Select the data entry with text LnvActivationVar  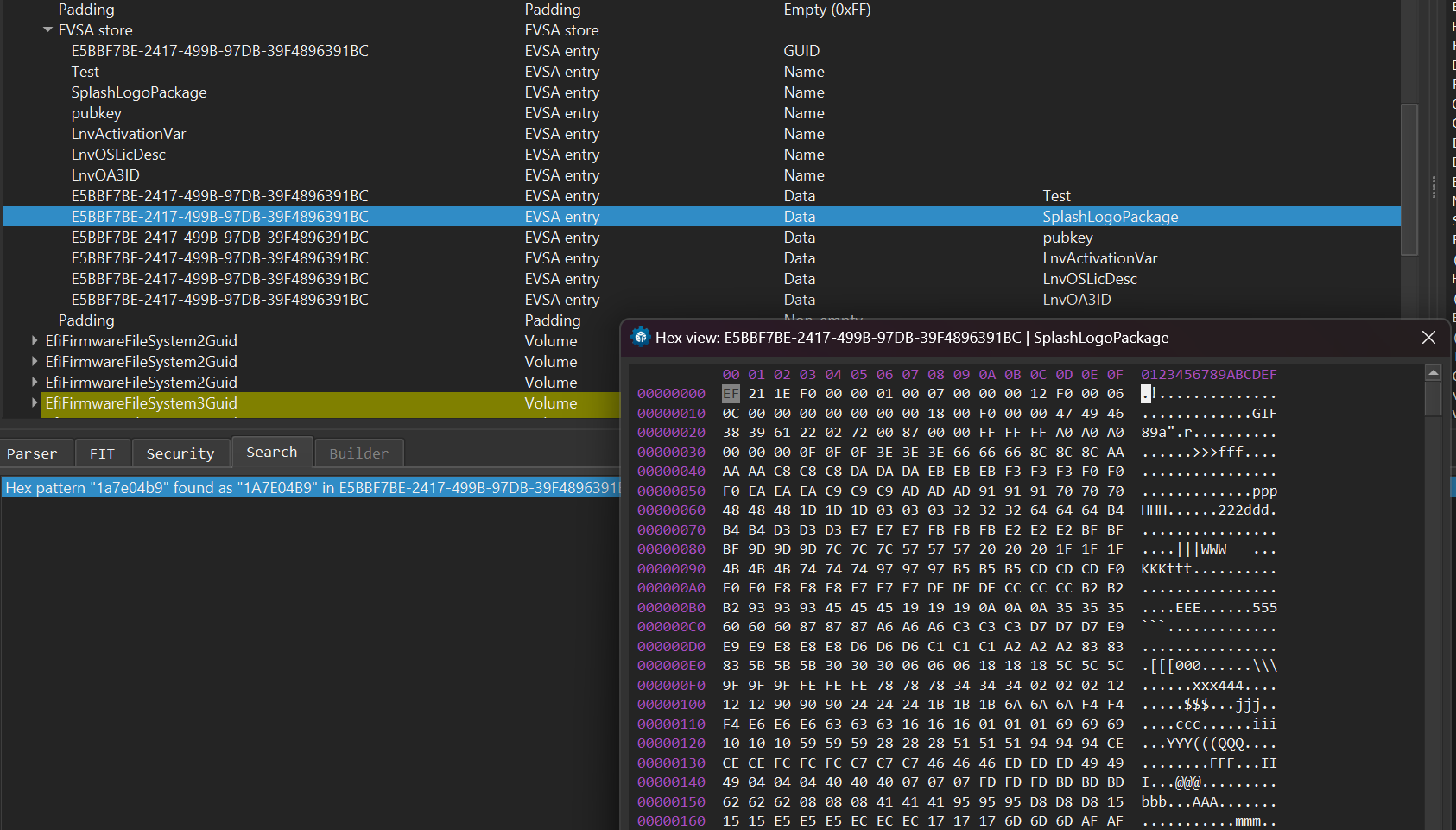click(x=701, y=258)
